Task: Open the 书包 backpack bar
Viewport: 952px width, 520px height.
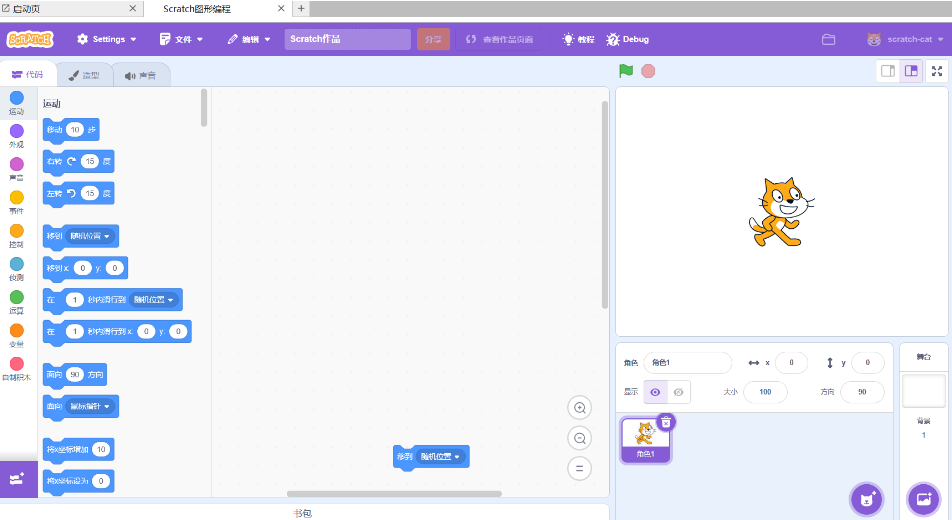Action: (x=304, y=513)
